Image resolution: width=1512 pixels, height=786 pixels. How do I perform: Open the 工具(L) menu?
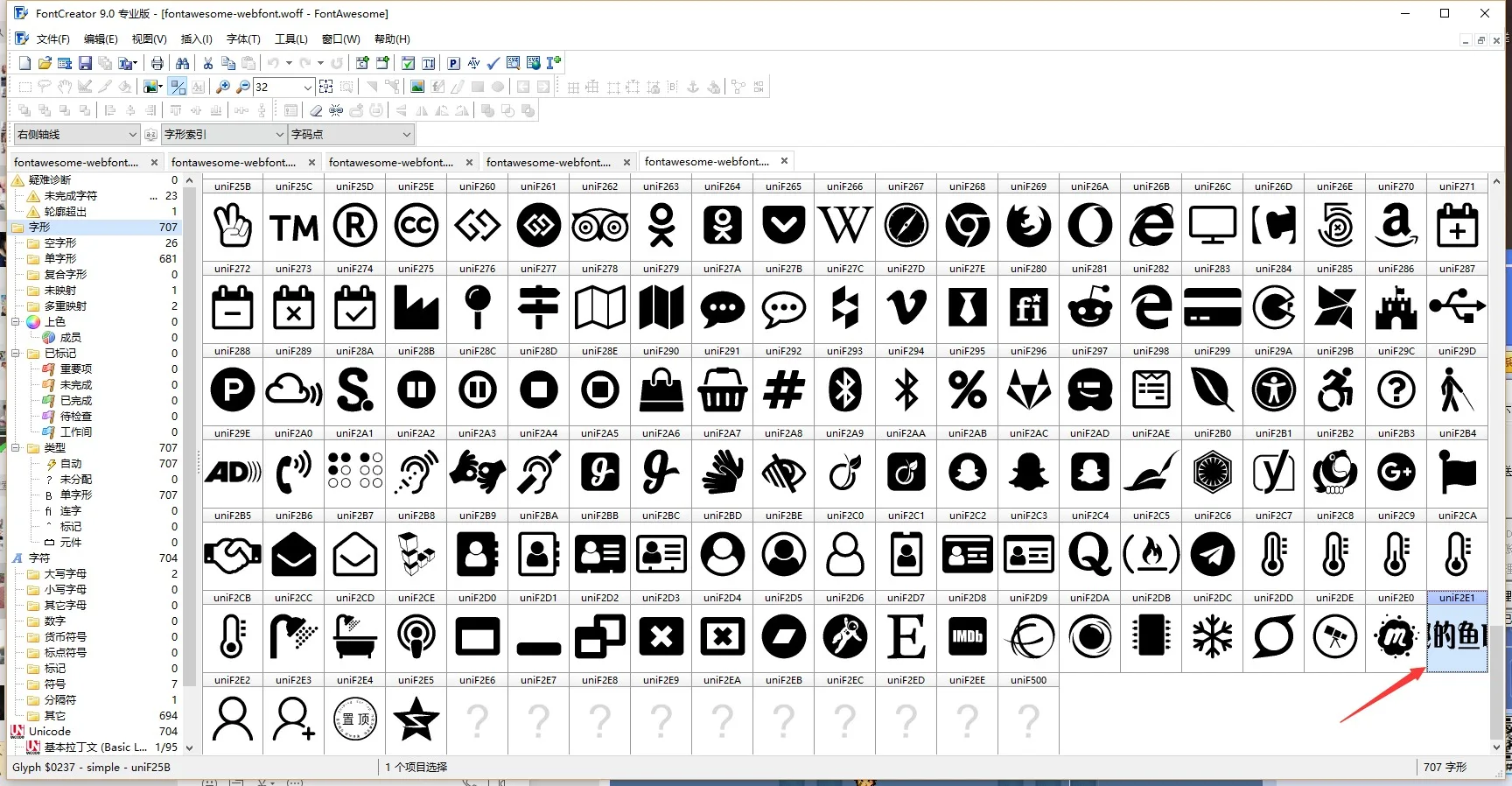coord(291,39)
